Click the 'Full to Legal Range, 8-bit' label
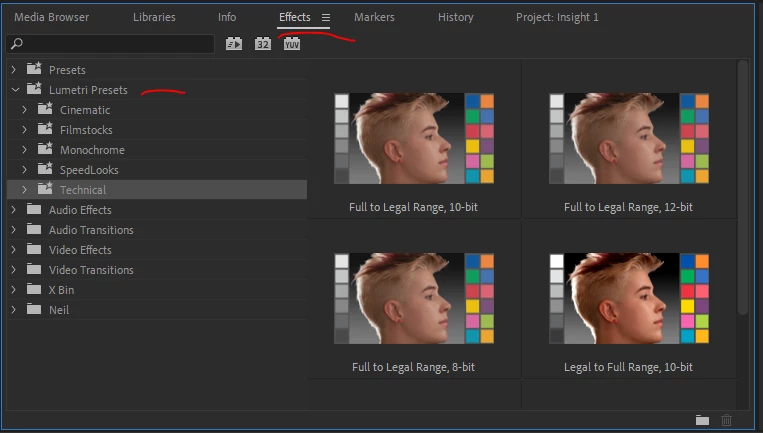Image resolution: width=763 pixels, height=433 pixels. (x=413, y=367)
